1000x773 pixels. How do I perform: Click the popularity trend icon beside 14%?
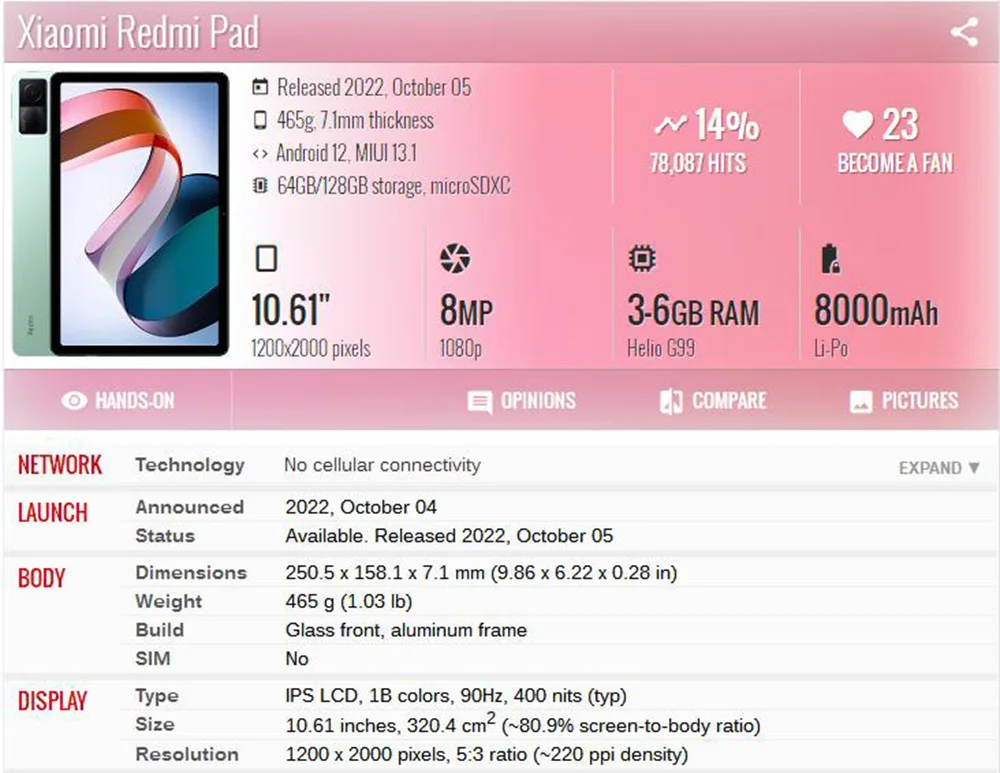(x=671, y=124)
